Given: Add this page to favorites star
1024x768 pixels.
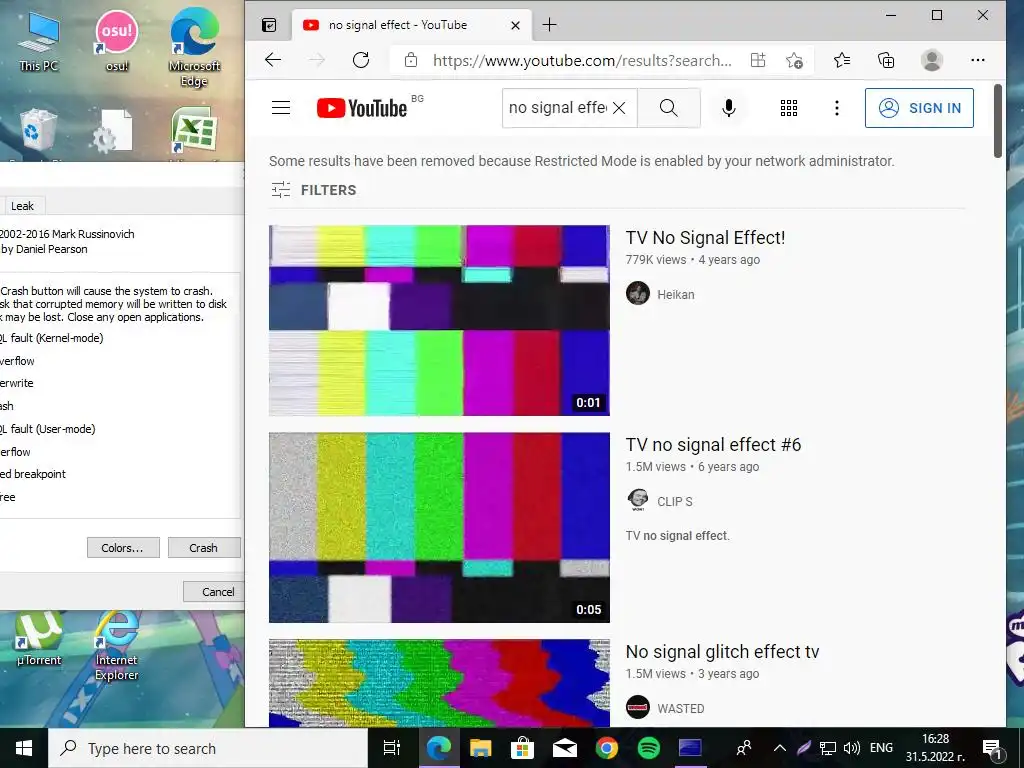Looking at the screenshot, I should pyautogui.click(x=794, y=61).
